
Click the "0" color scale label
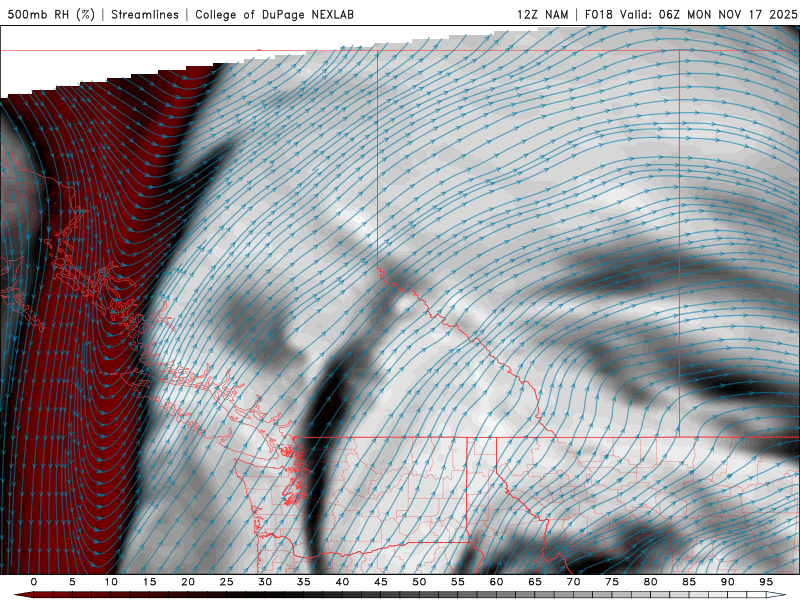(34, 582)
